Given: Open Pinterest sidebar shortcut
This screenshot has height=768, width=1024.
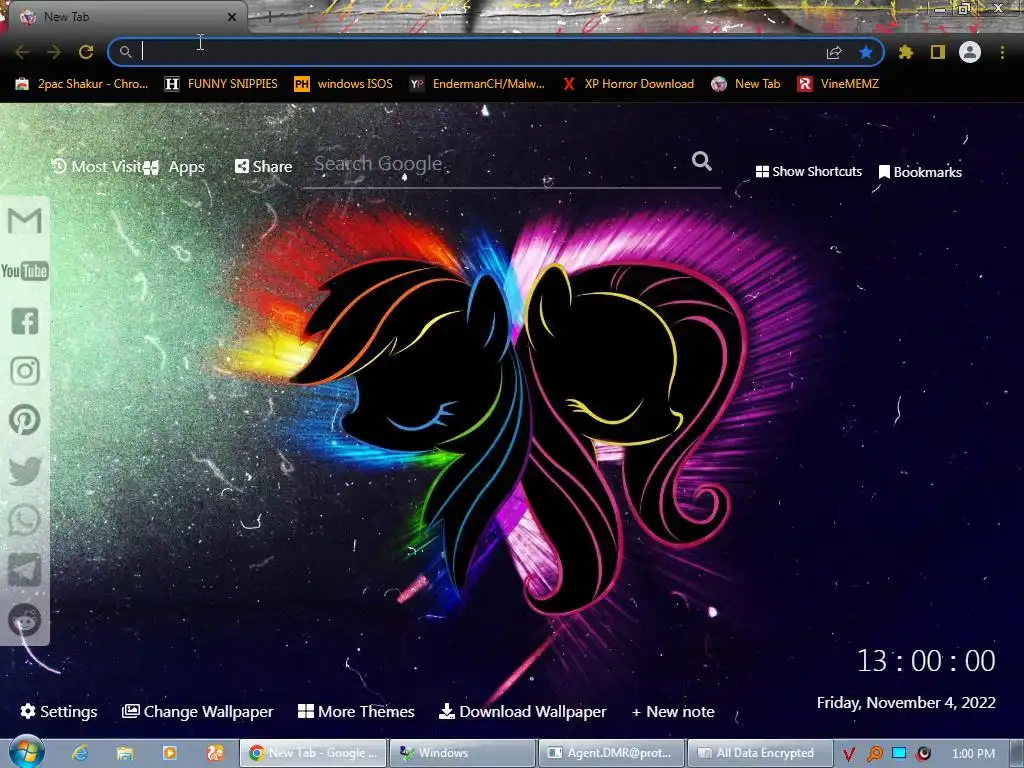Looking at the screenshot, I should [25, 420].
